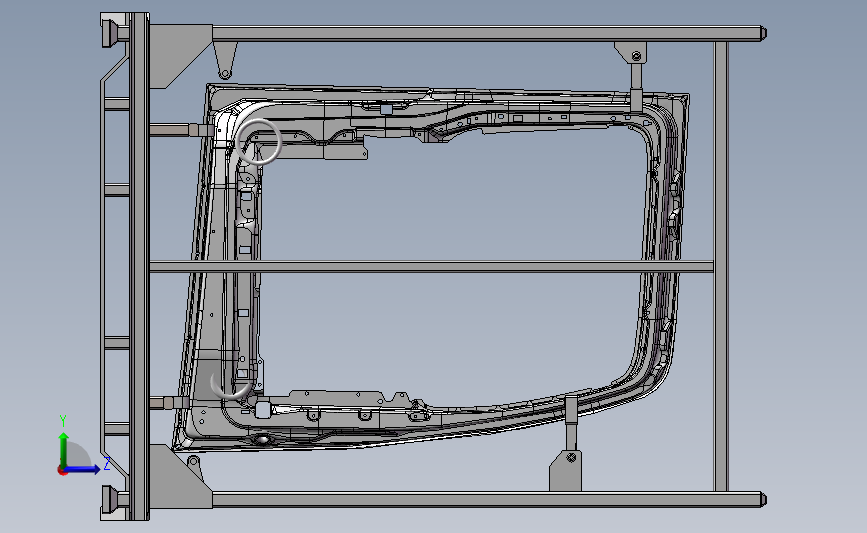Click the green Y axis of the triad
Screen dimensions: 867x533
coord(64,449)
